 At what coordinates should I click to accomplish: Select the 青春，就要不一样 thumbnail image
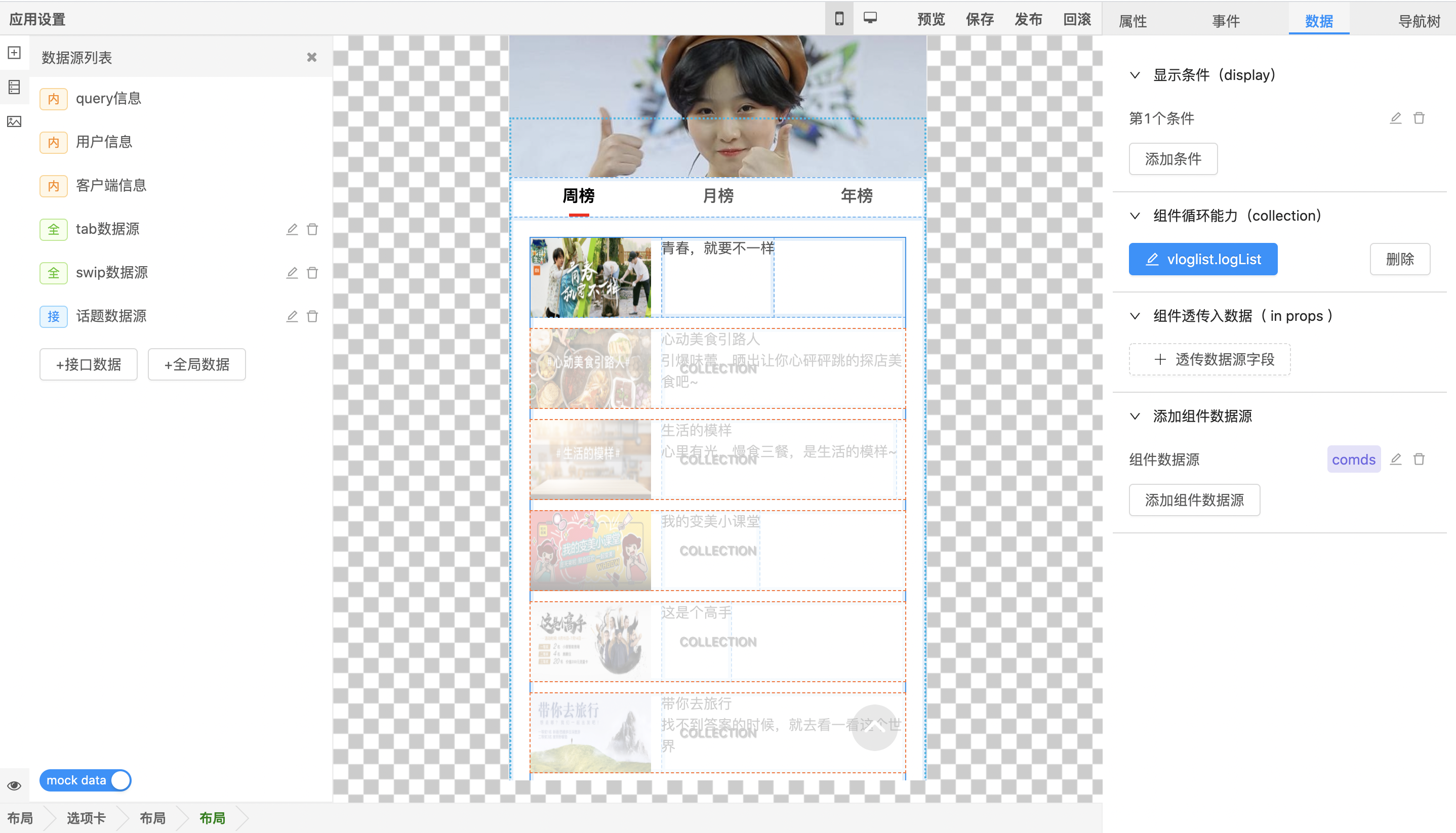pyautogui.click(x=591, y=277)
